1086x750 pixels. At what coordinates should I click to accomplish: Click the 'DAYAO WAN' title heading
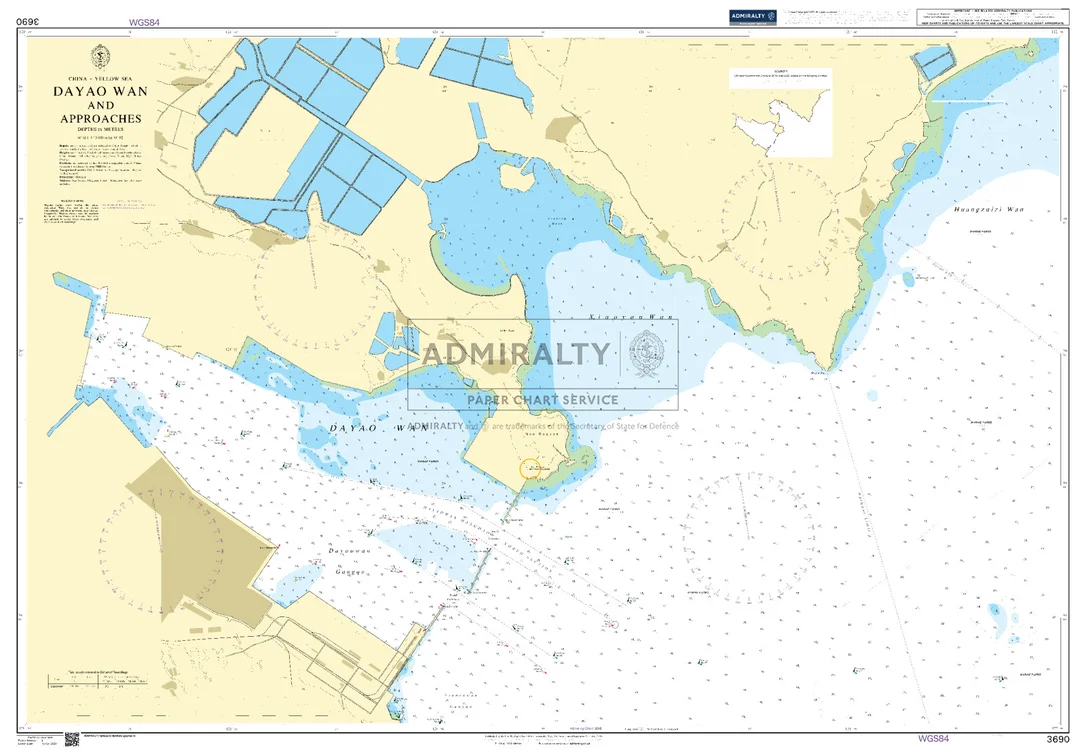point(101,91)
